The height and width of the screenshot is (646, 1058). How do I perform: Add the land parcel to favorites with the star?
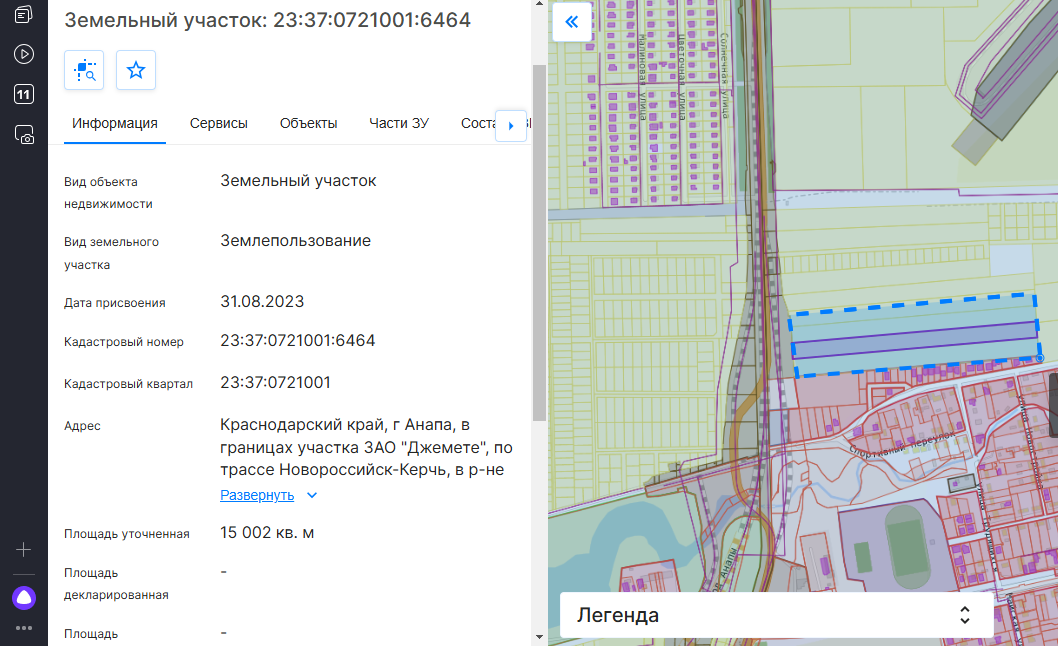pos(136,70)
